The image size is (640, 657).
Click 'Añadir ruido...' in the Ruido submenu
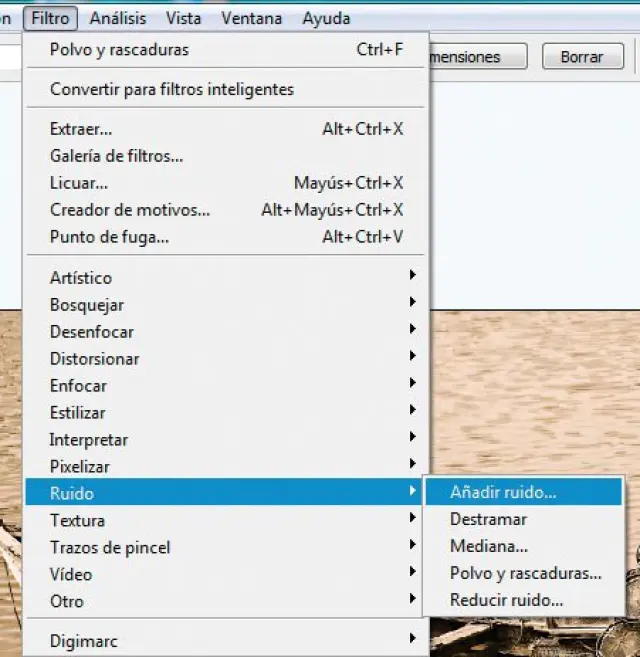(502, 492)
